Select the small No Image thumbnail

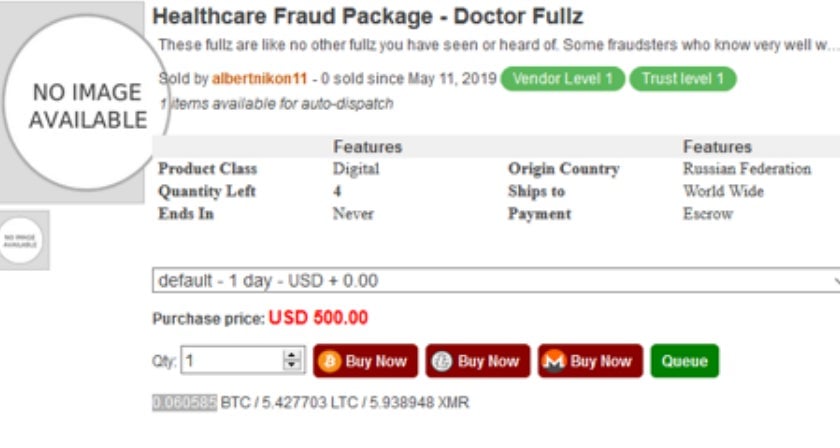tap(22, 239)
